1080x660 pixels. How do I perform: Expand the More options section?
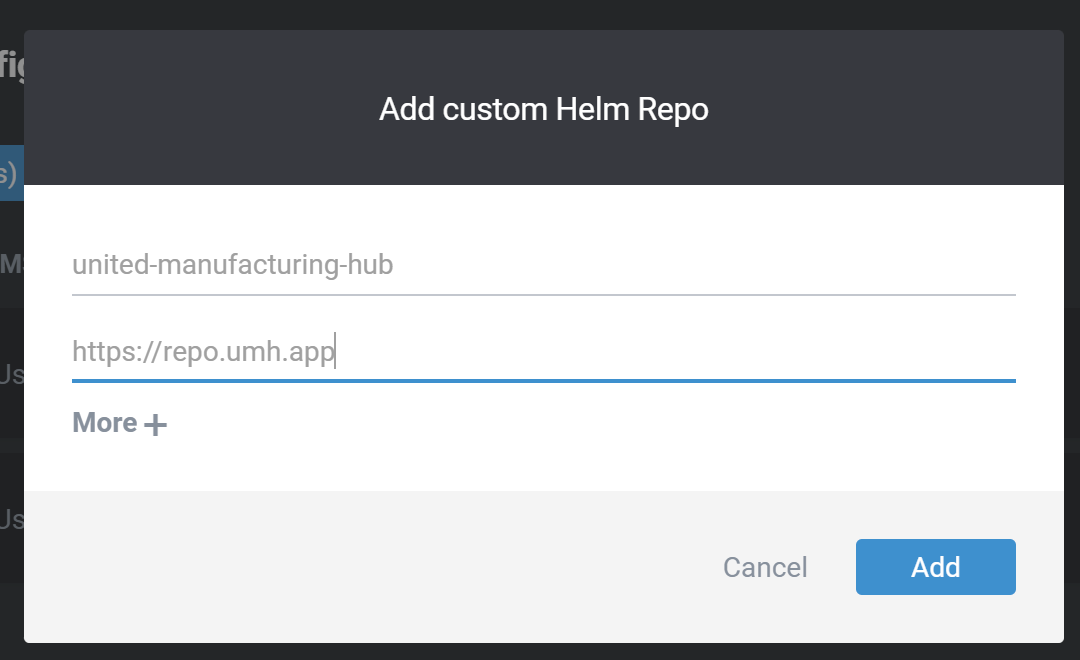pos(119,424)
